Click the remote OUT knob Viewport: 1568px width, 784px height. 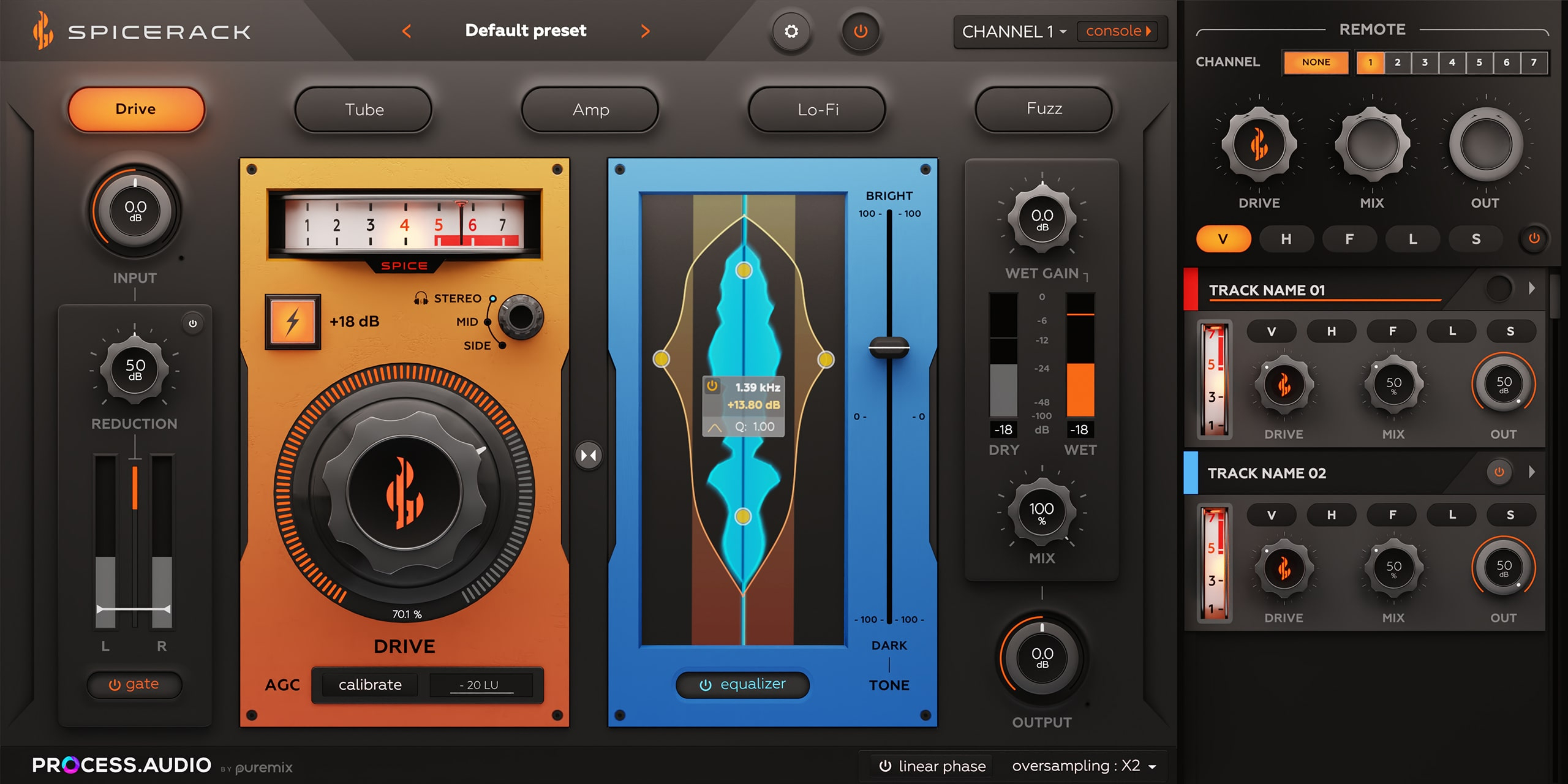pos(1485,145)
